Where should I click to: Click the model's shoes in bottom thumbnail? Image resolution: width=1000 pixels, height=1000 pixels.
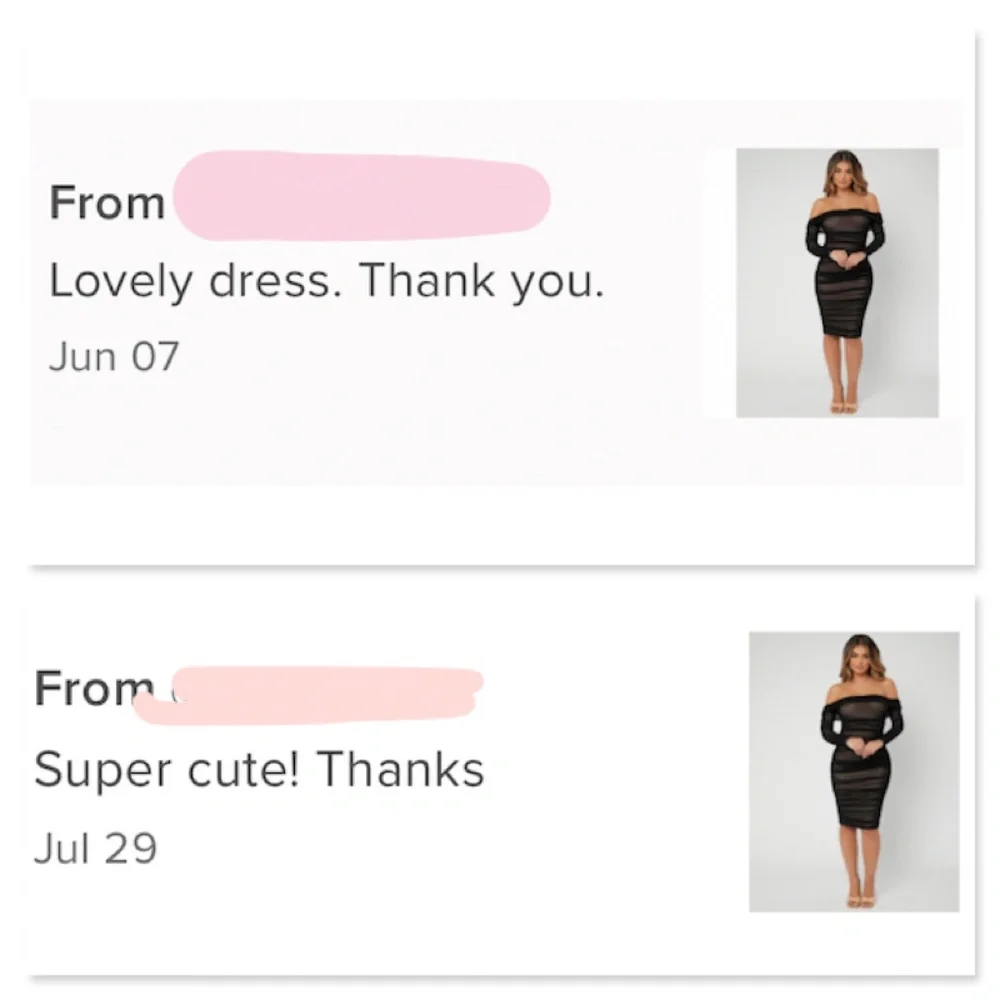coord(856,898)
